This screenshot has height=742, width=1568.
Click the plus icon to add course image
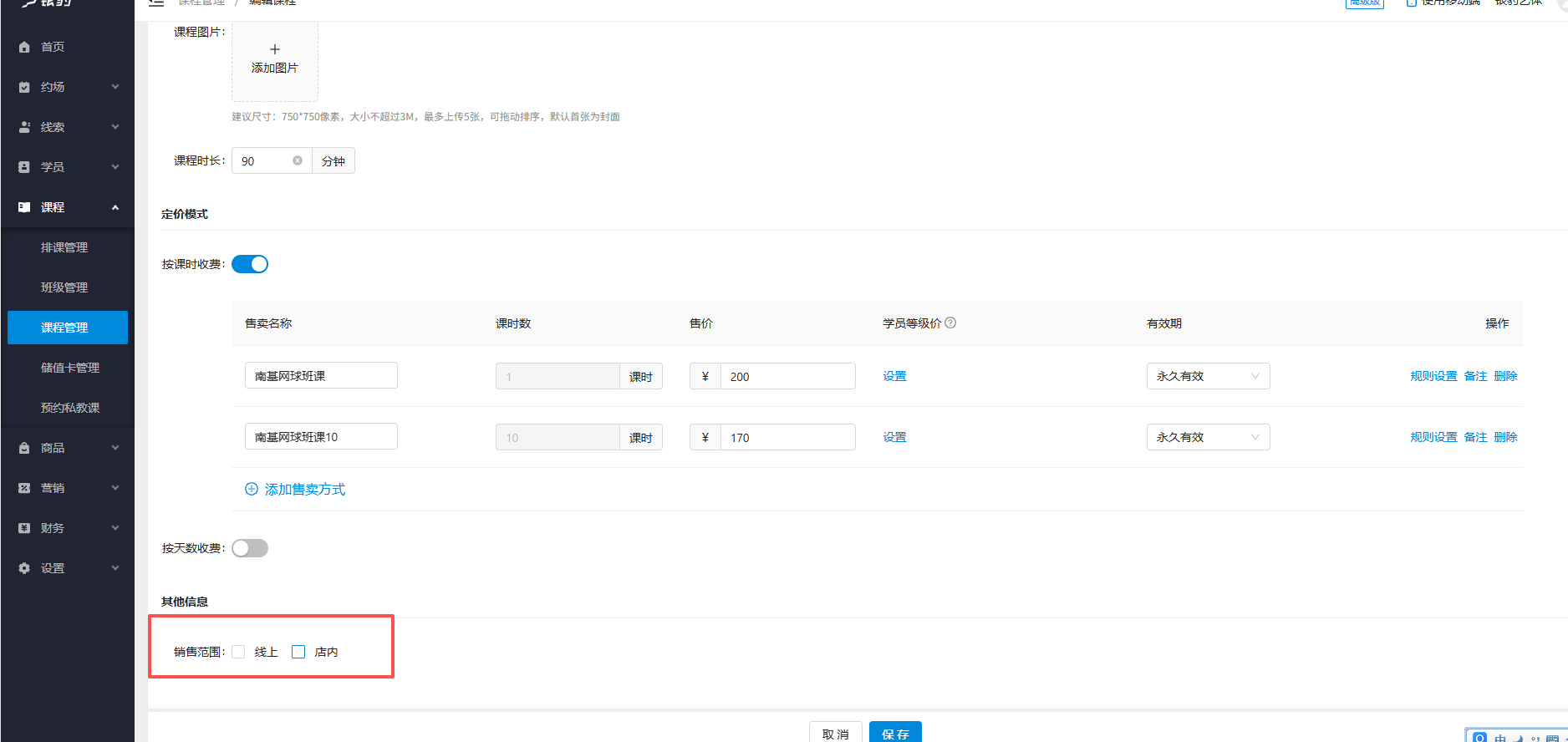coord(275,50)
